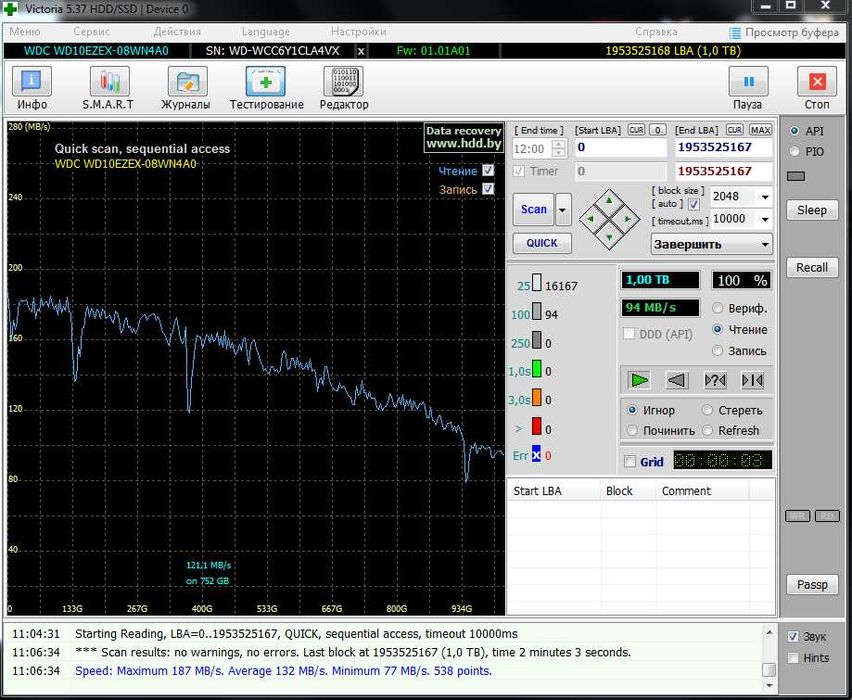852x700 pixels.
Task: Click the reverse scan direction arrow
Action: click(x=677, y=380)
